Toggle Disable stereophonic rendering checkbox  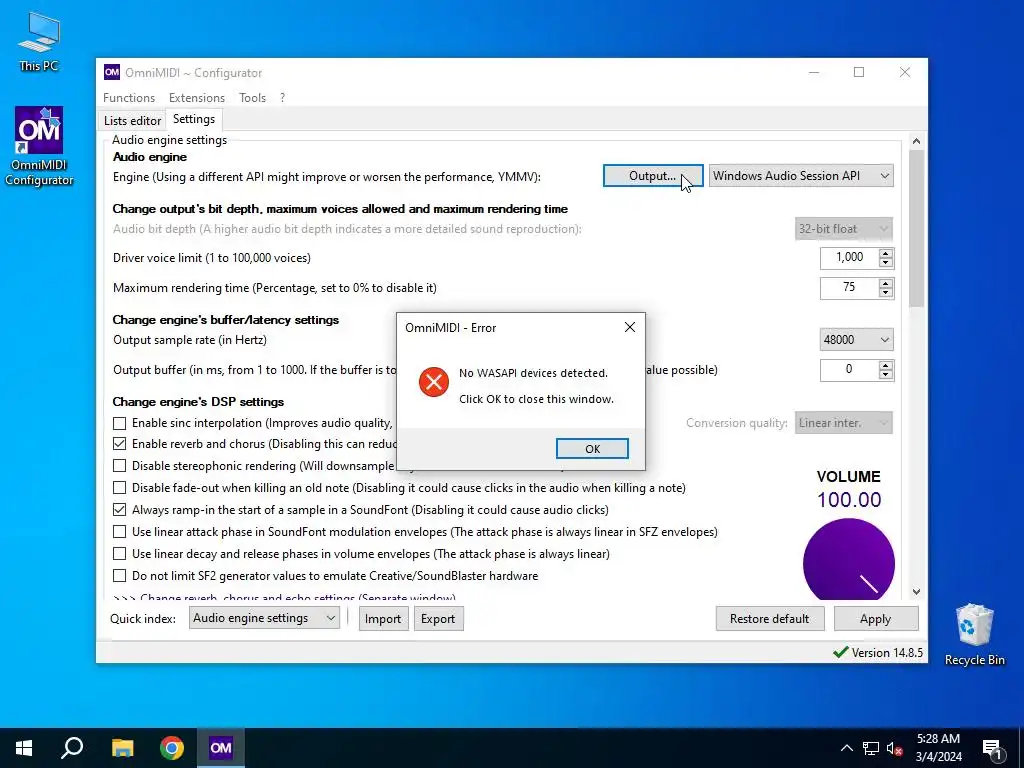120,466
